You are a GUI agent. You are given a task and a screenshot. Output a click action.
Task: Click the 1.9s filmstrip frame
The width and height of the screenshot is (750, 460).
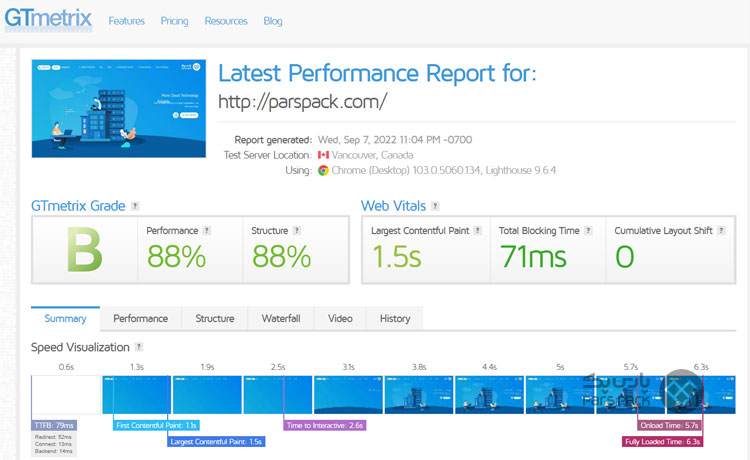pos(207,394)
